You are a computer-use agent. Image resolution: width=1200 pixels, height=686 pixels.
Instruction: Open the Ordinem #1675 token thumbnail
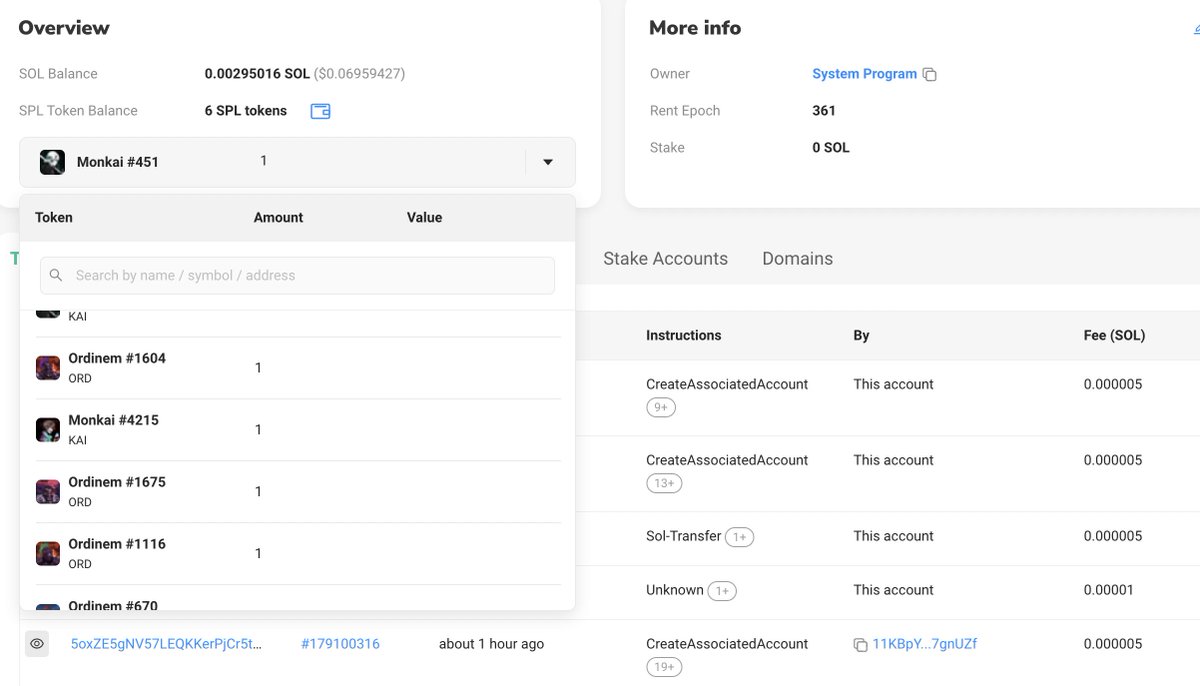click(x=48, y=492)
